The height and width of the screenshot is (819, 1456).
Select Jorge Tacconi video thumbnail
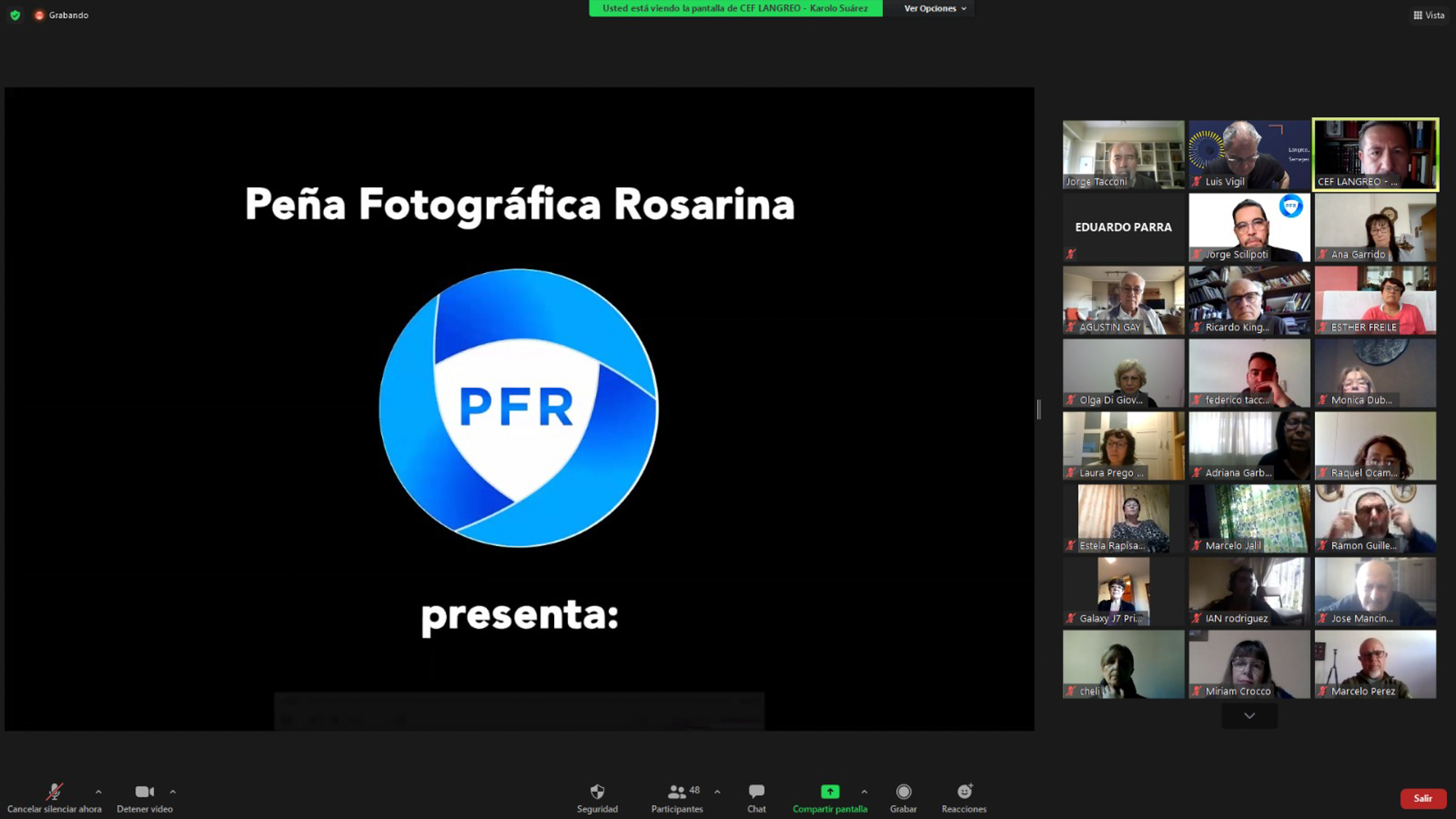[x=1123, y=154]
